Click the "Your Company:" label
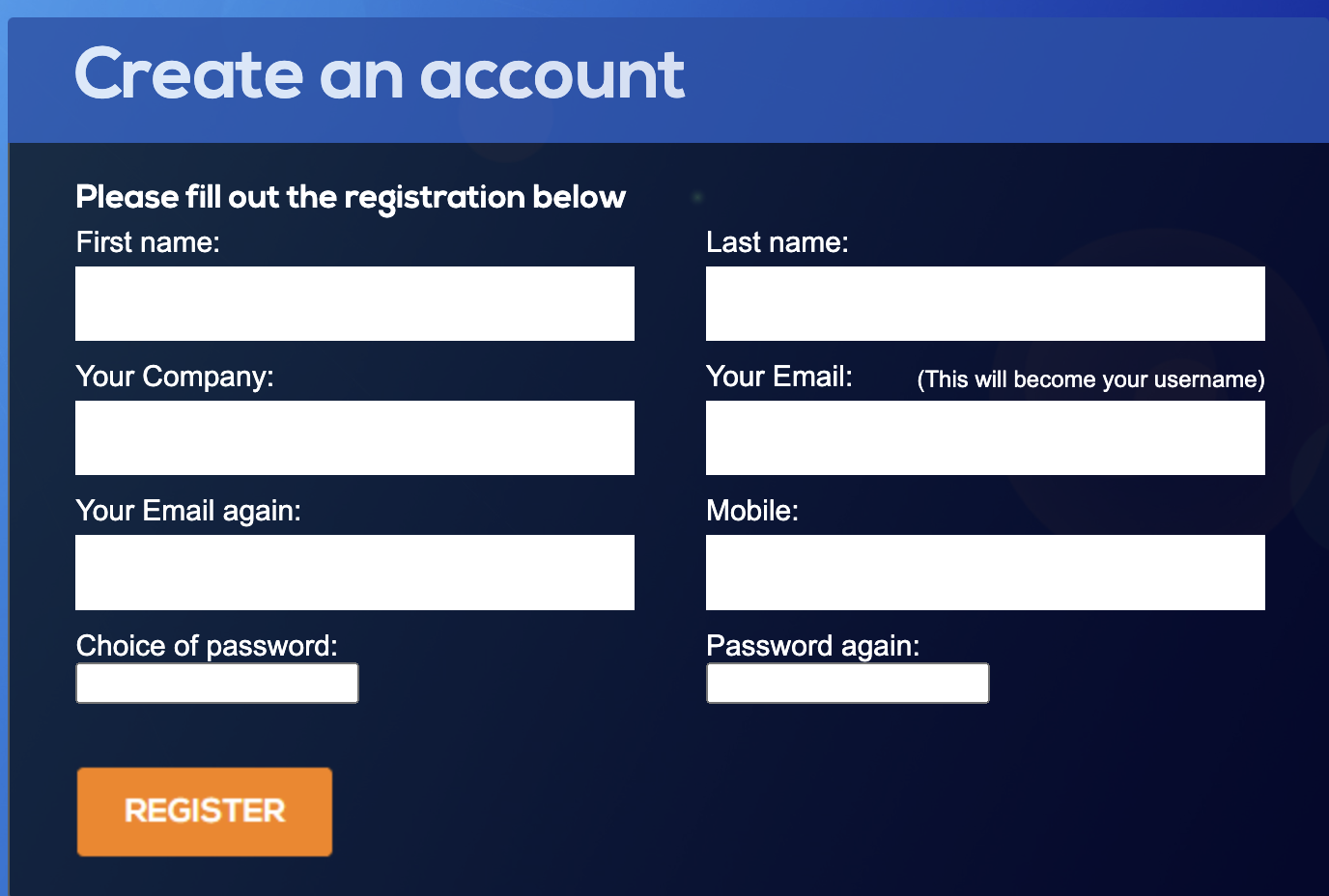The height and width of the screenshot is (896, 1329). coord(175,377)
